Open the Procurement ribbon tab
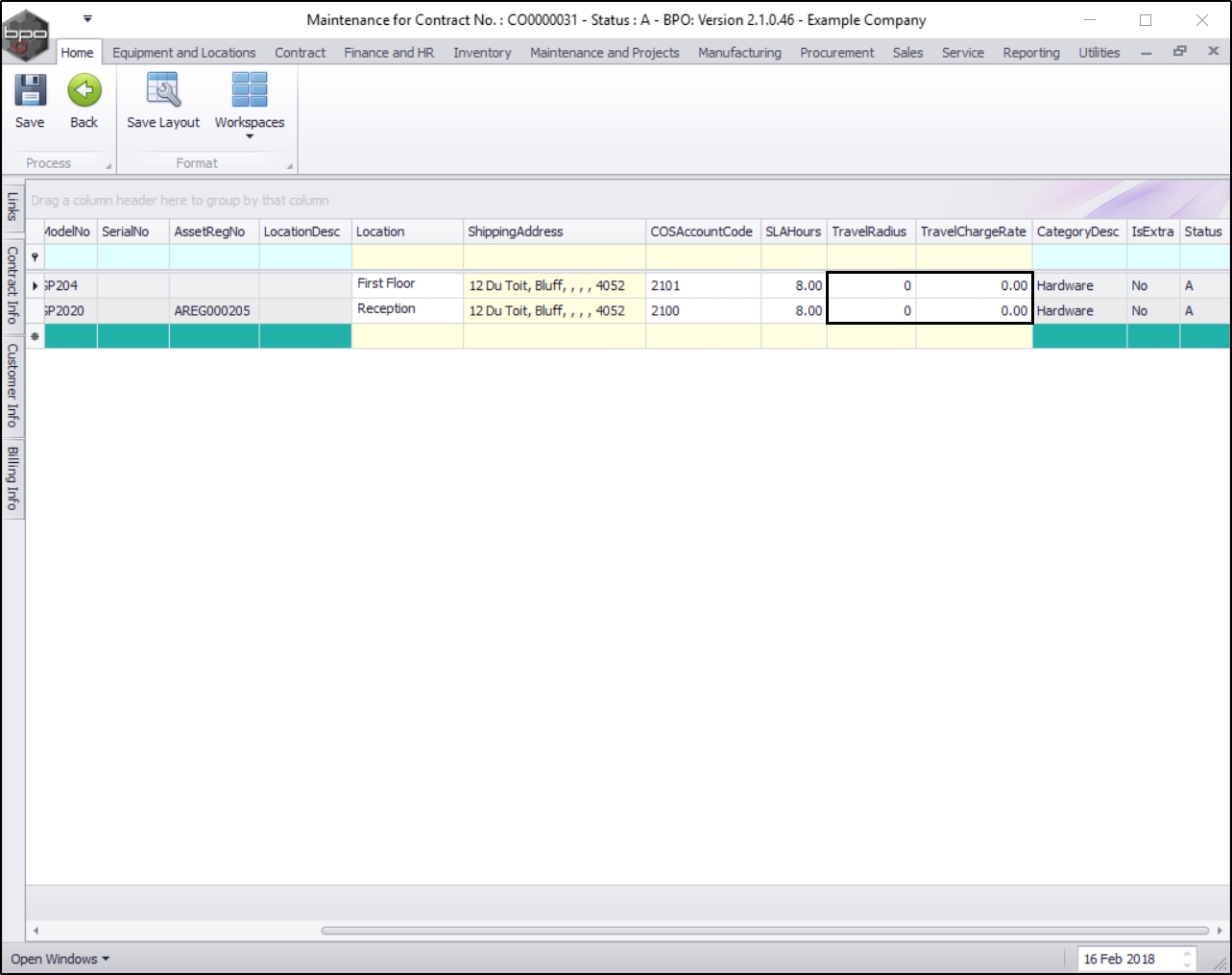The image size is (1232, 975). pos(837,53)
